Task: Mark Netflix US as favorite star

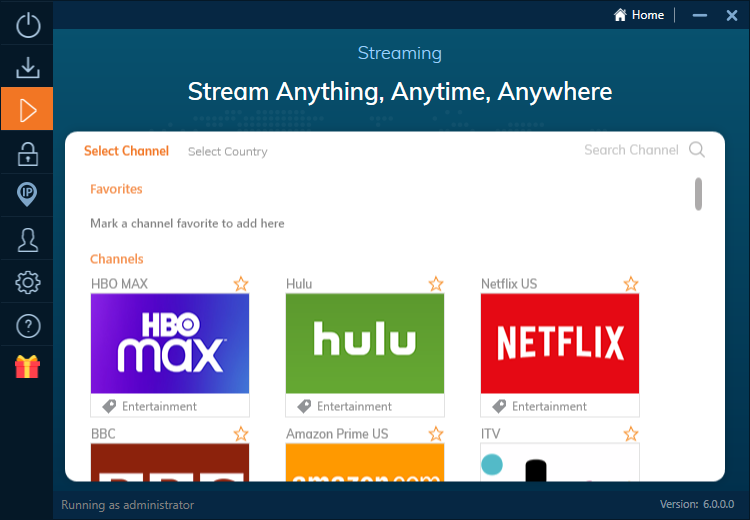Action: point(631,284)
